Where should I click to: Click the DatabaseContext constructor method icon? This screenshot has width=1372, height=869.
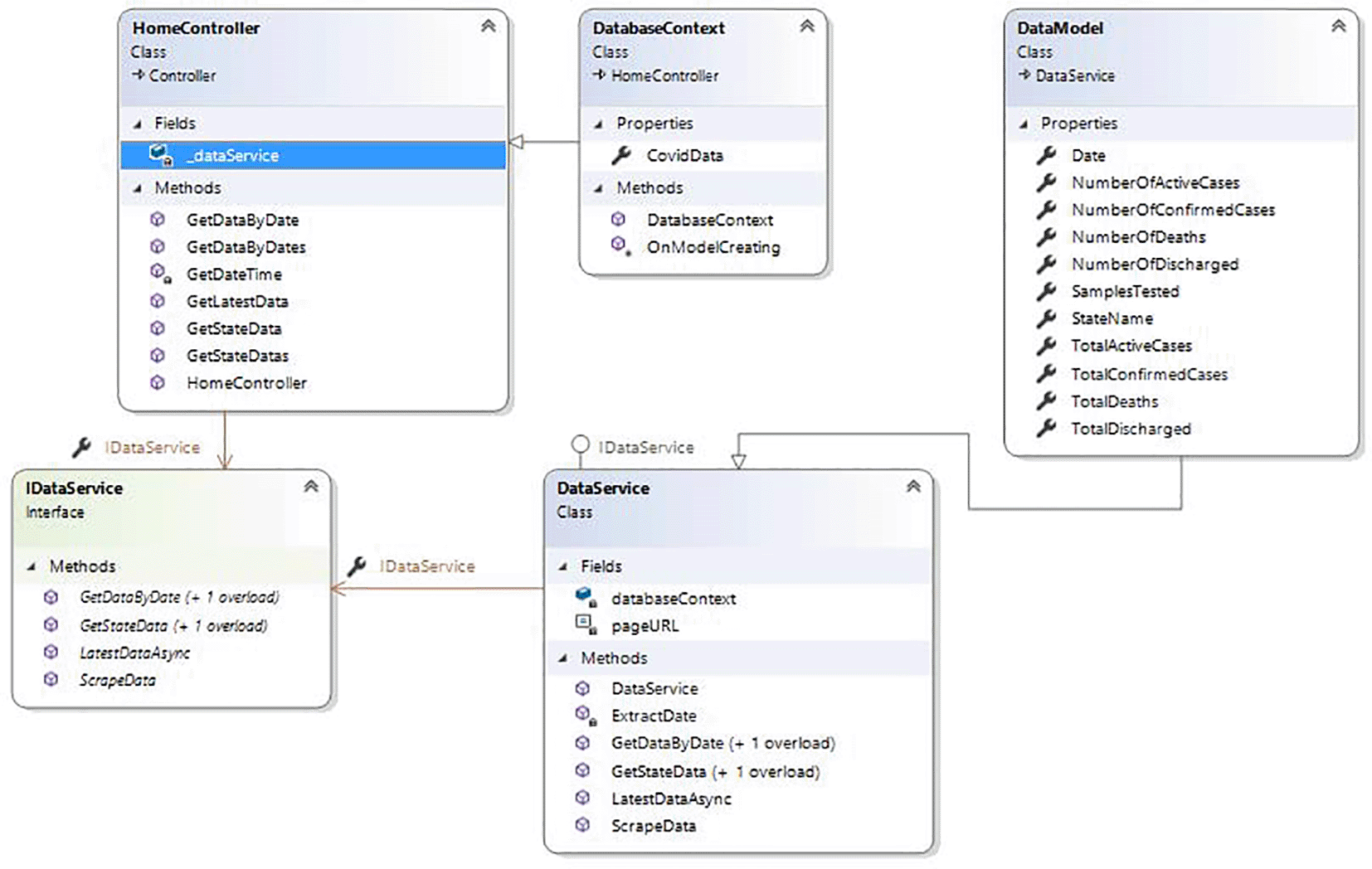(x=618, y=219)
